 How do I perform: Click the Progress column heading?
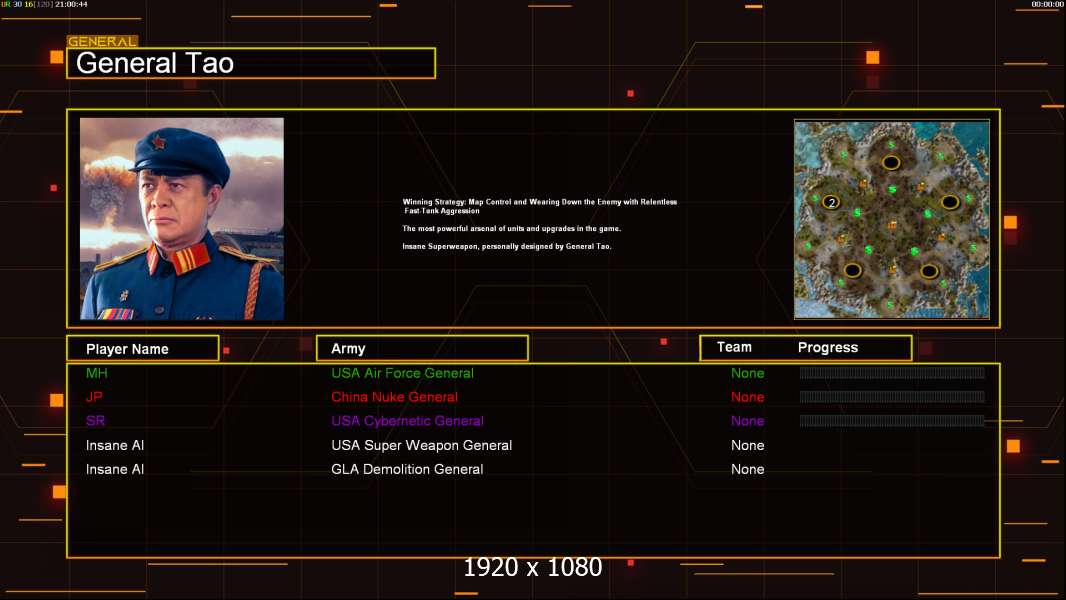pos(827,347)
